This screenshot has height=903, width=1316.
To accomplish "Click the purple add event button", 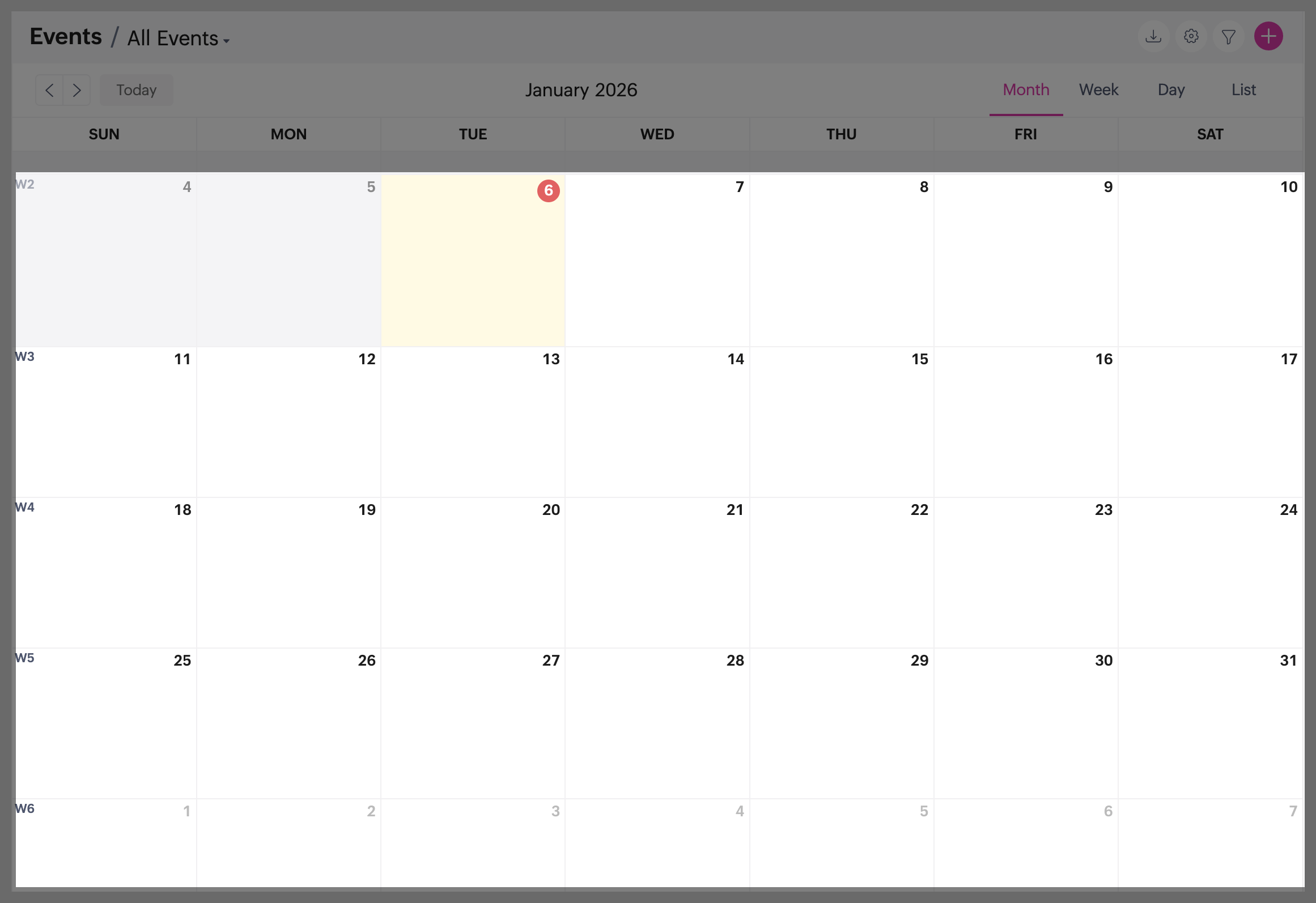I will coord(1268,37).
